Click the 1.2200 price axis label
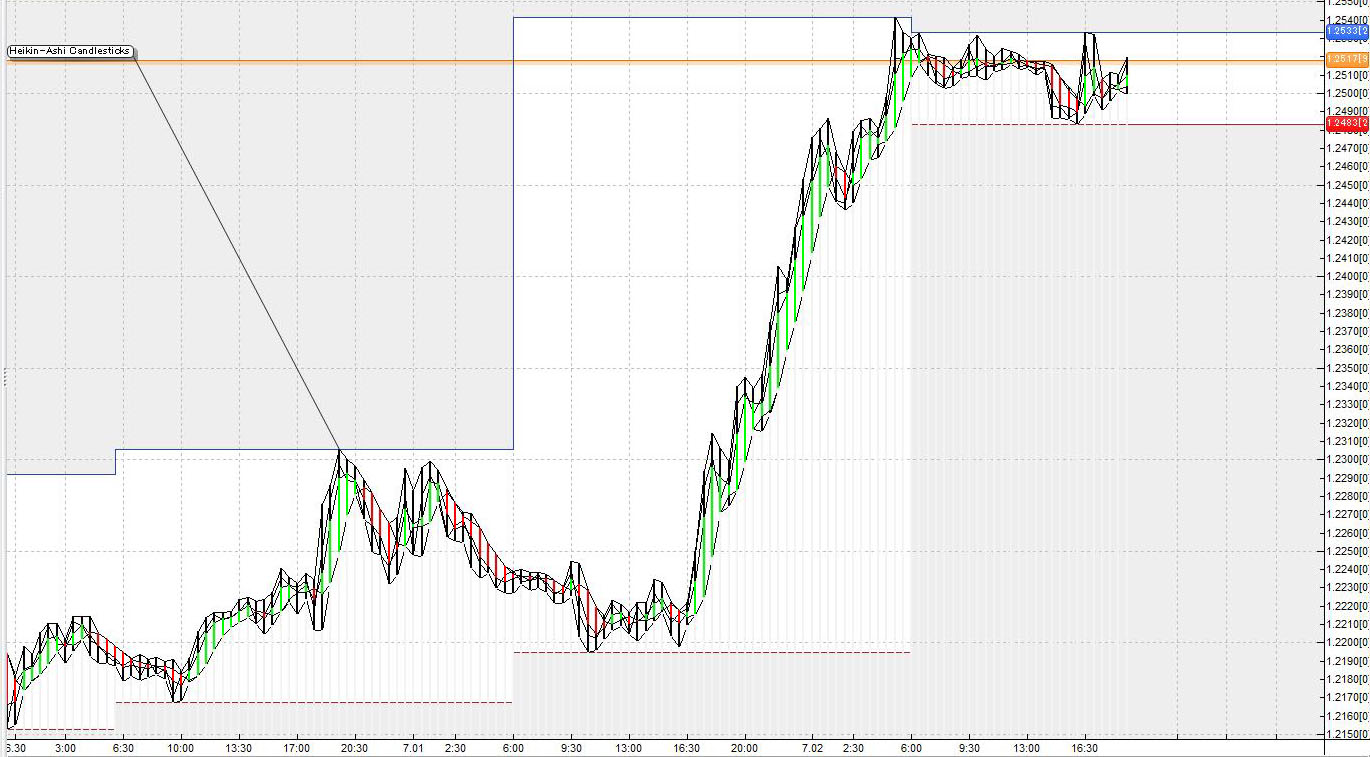 pyautogui.click(x=1347, y=642)
